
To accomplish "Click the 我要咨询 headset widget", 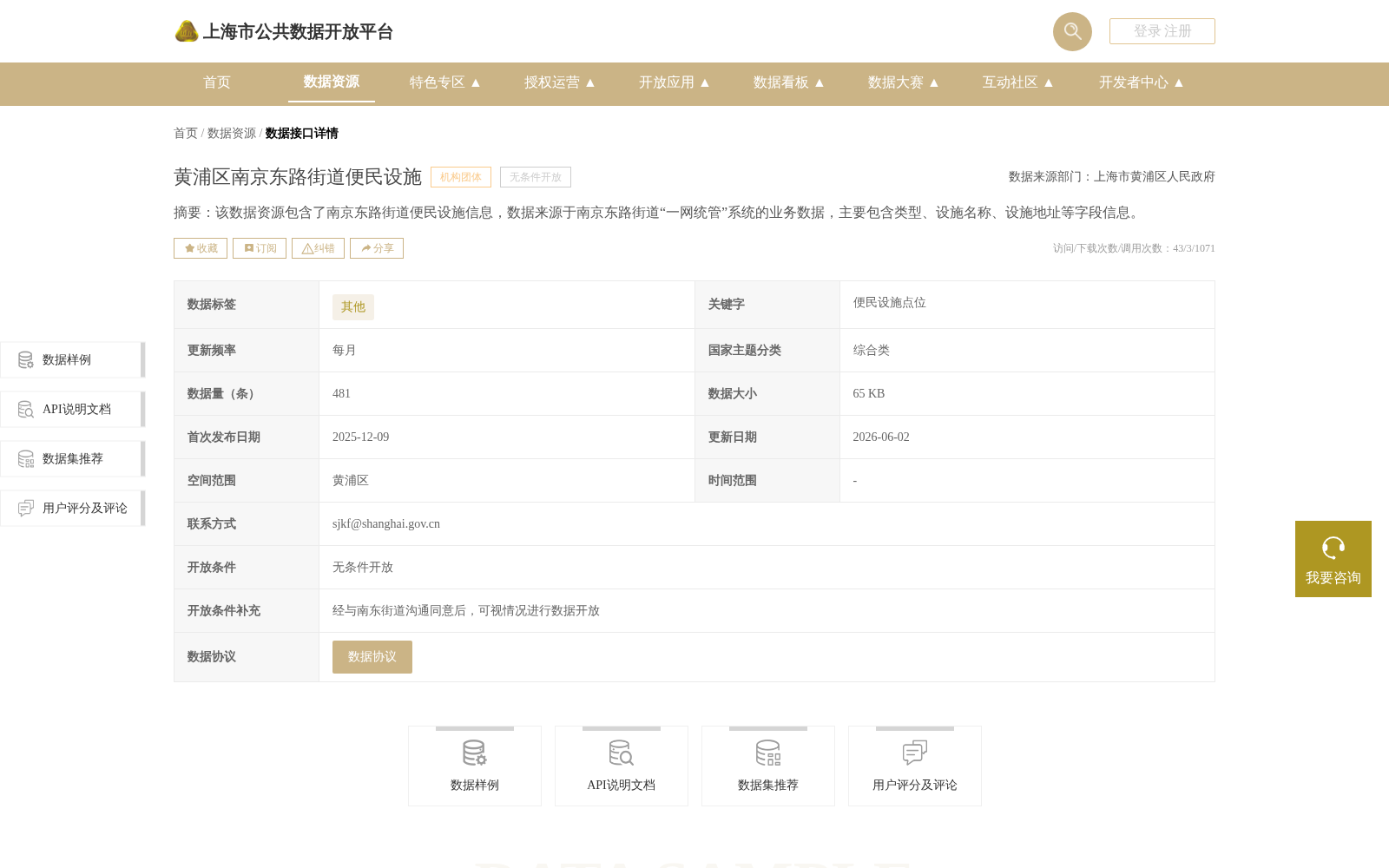I will 1333,559.
